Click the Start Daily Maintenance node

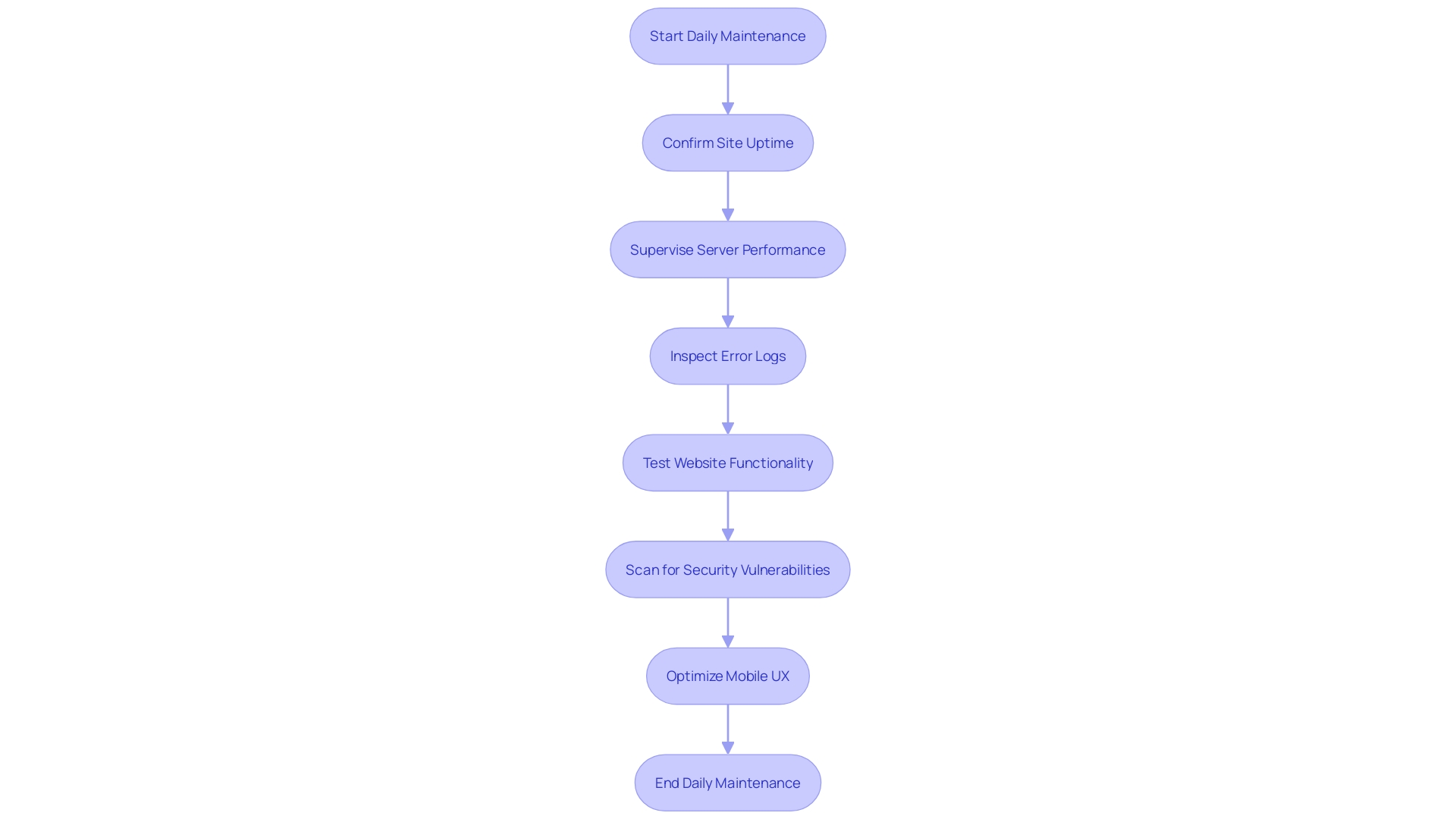728,36
